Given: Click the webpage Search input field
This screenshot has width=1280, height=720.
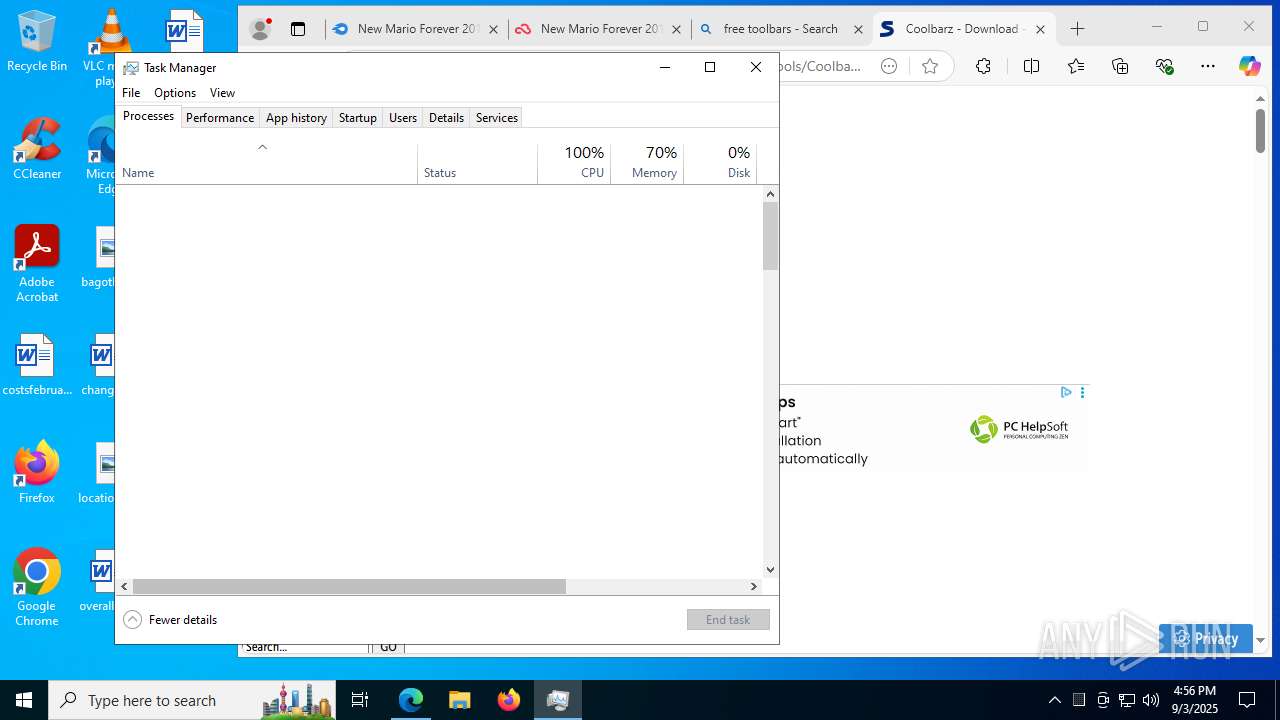Looking at the screenshot, I should 304,647.
